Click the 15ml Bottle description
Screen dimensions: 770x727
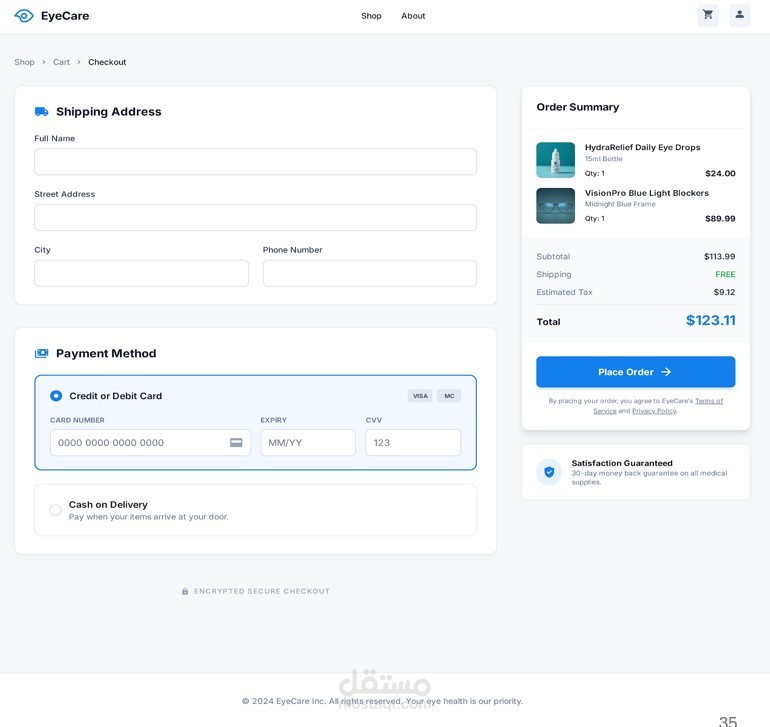click(603, 159)
